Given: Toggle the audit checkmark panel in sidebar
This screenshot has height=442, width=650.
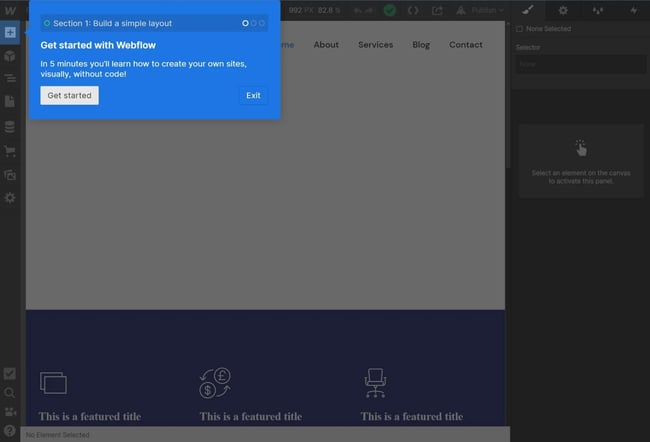Looking at the screenshot, I should pyautogui.click(x=10, y=373).
